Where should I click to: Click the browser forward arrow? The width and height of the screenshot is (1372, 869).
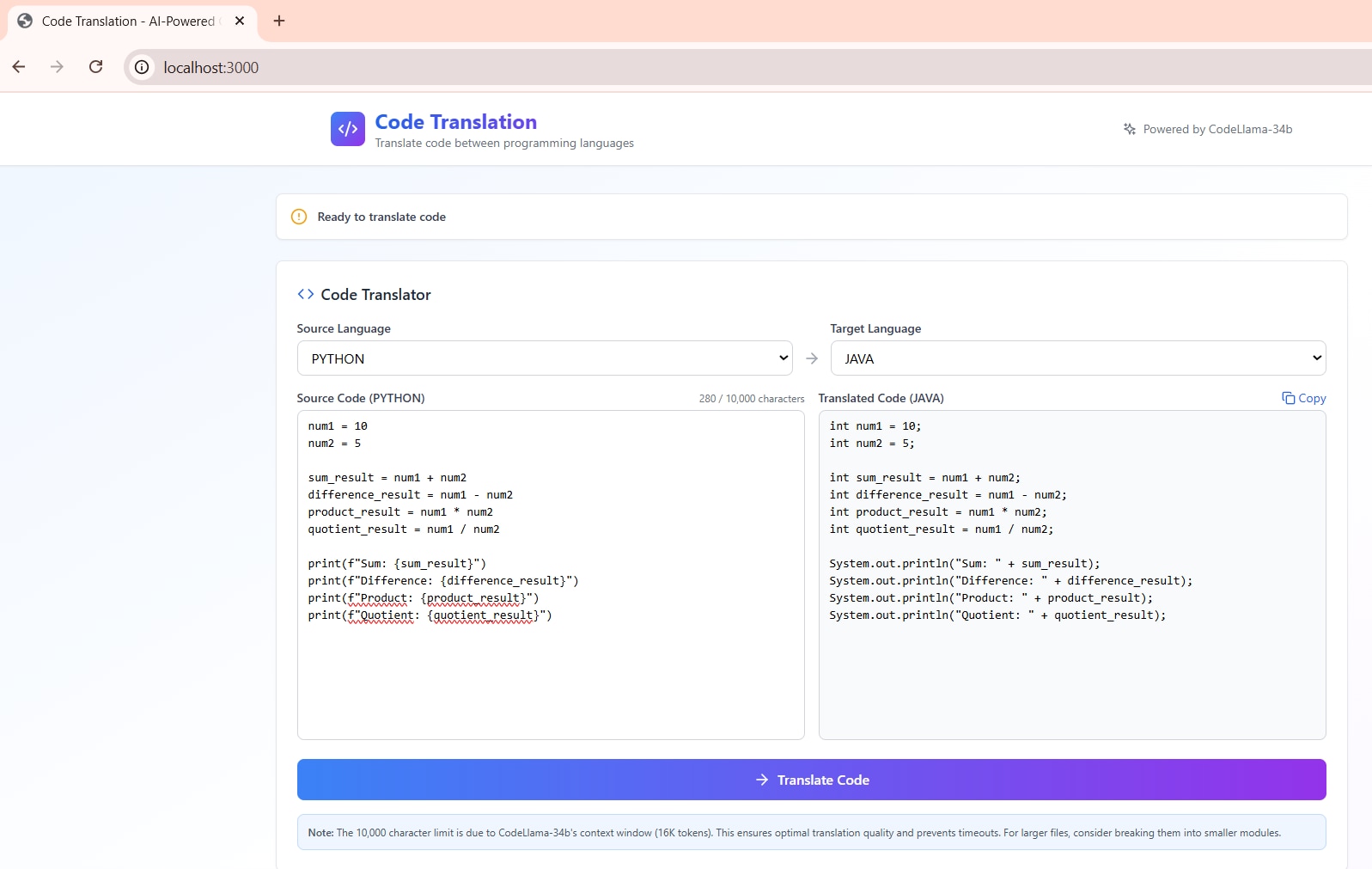[x=57, y=67]
